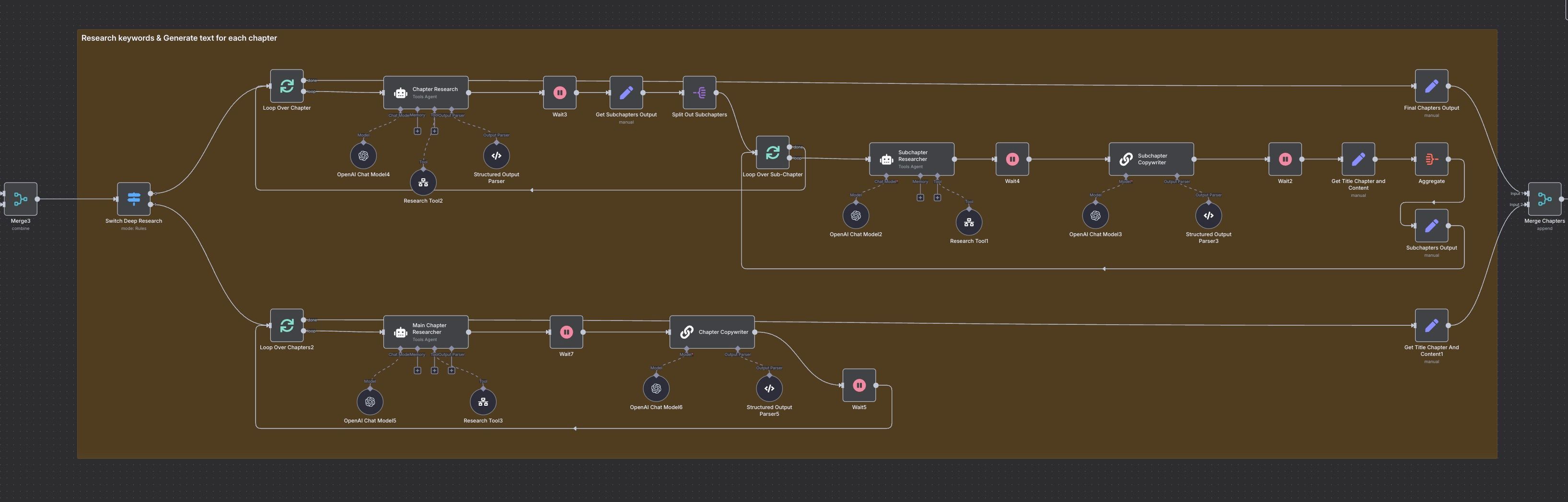Click the sticky note title text
The image size is (1568, 502).
179,38
